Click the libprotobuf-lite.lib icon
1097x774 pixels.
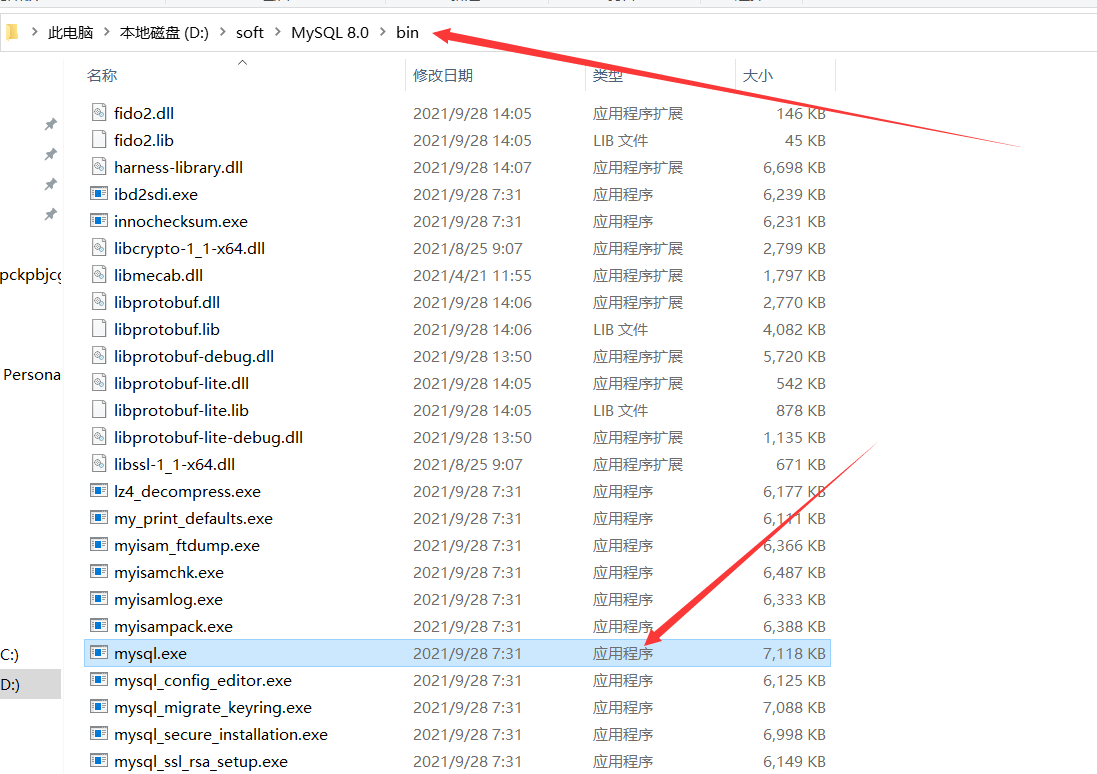point(99,409)
